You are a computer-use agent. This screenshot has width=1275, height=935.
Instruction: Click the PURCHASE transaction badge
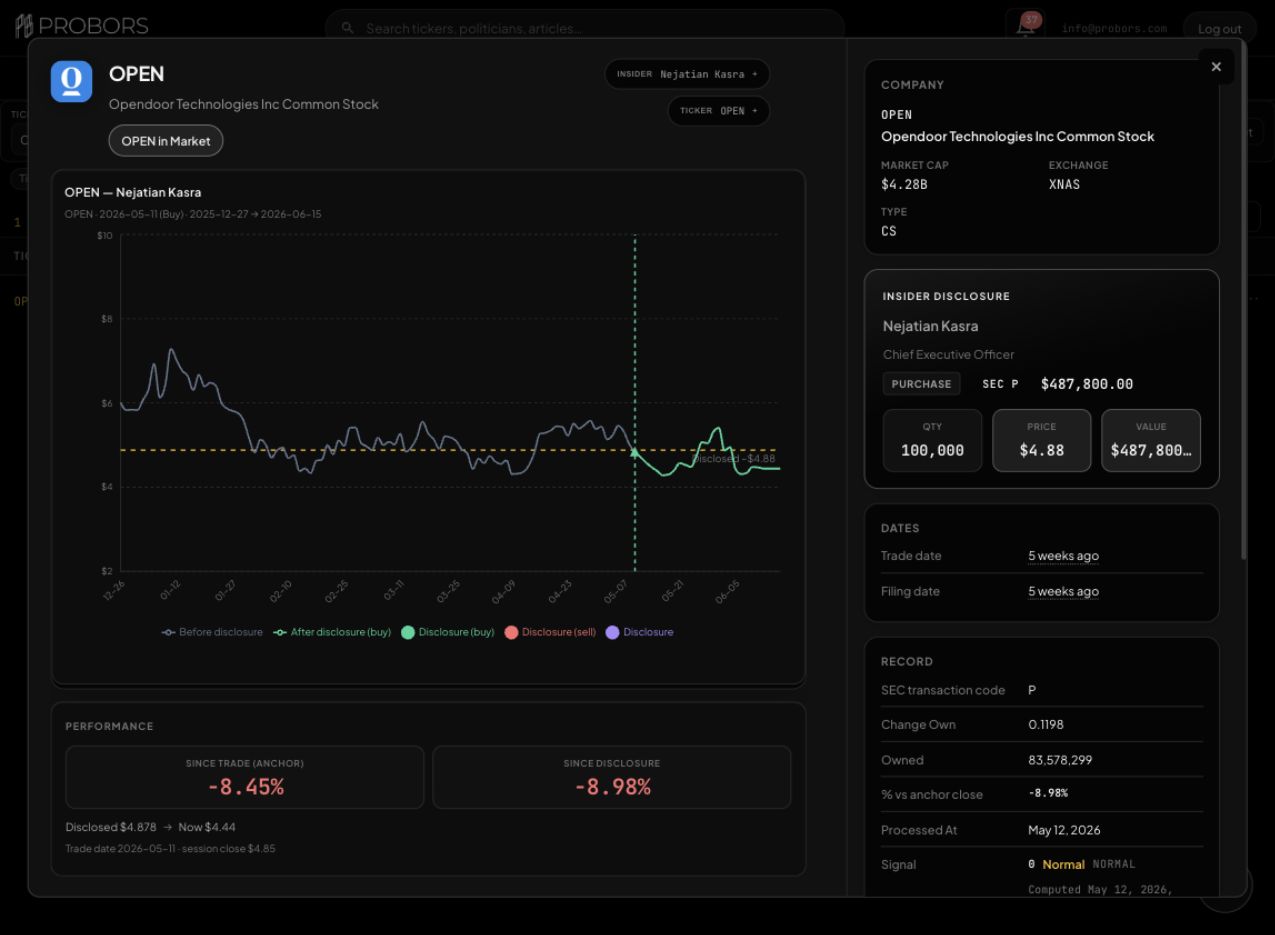pyautogui.click(x=922, y=384)
